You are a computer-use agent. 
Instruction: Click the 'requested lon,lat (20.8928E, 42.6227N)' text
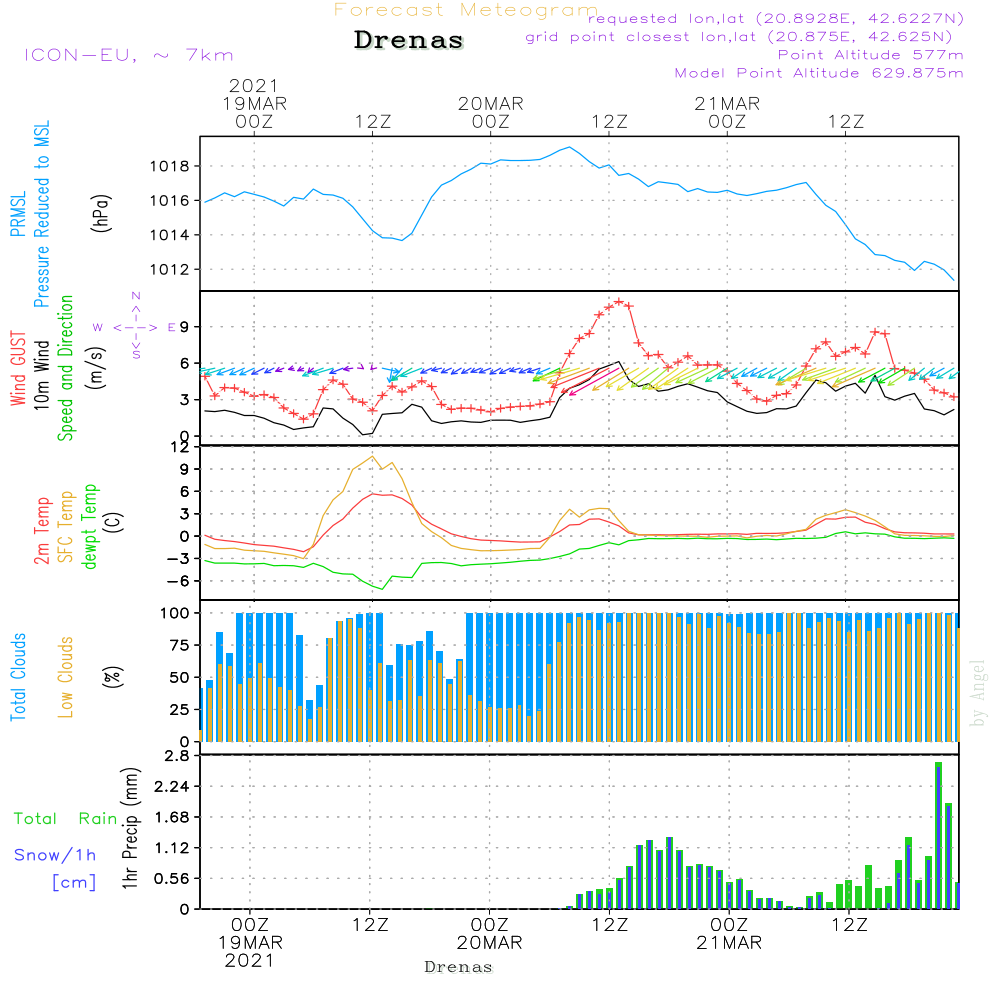tap(776, 18)
